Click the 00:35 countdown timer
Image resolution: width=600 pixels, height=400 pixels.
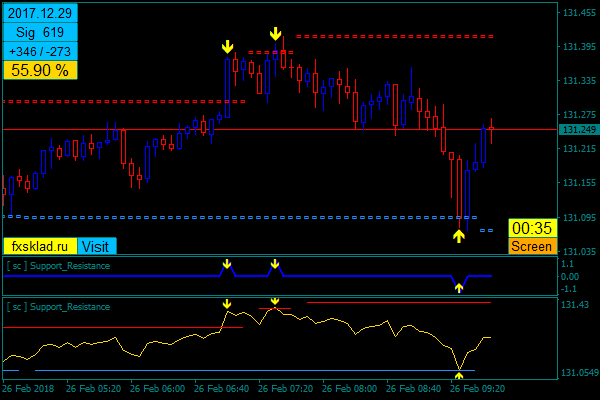pyautogui.click(x=530, y=228)
